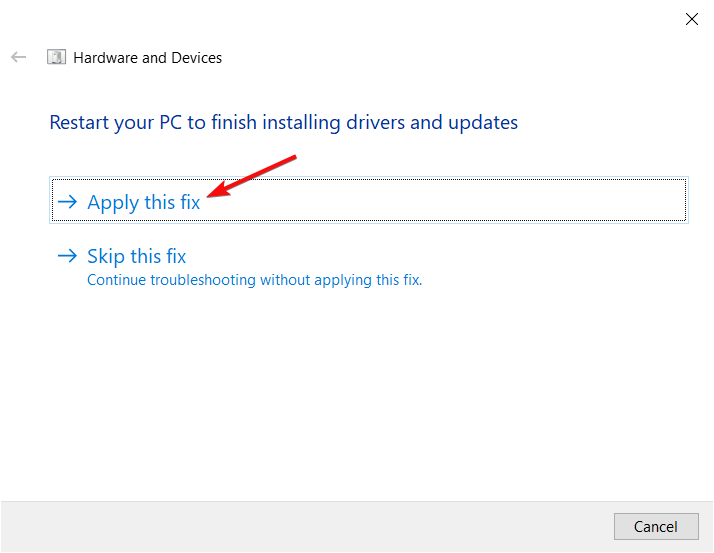Viewport: 714px width, 553px height.
Task: Click the word Devices in the title
Action: pos(197,58)
